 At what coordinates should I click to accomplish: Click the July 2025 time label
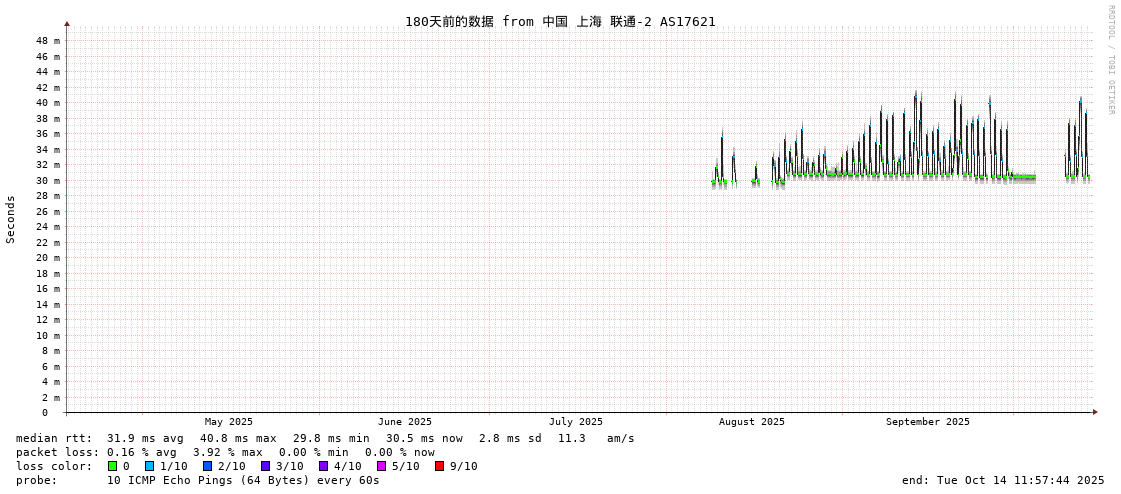pos(576,422)
